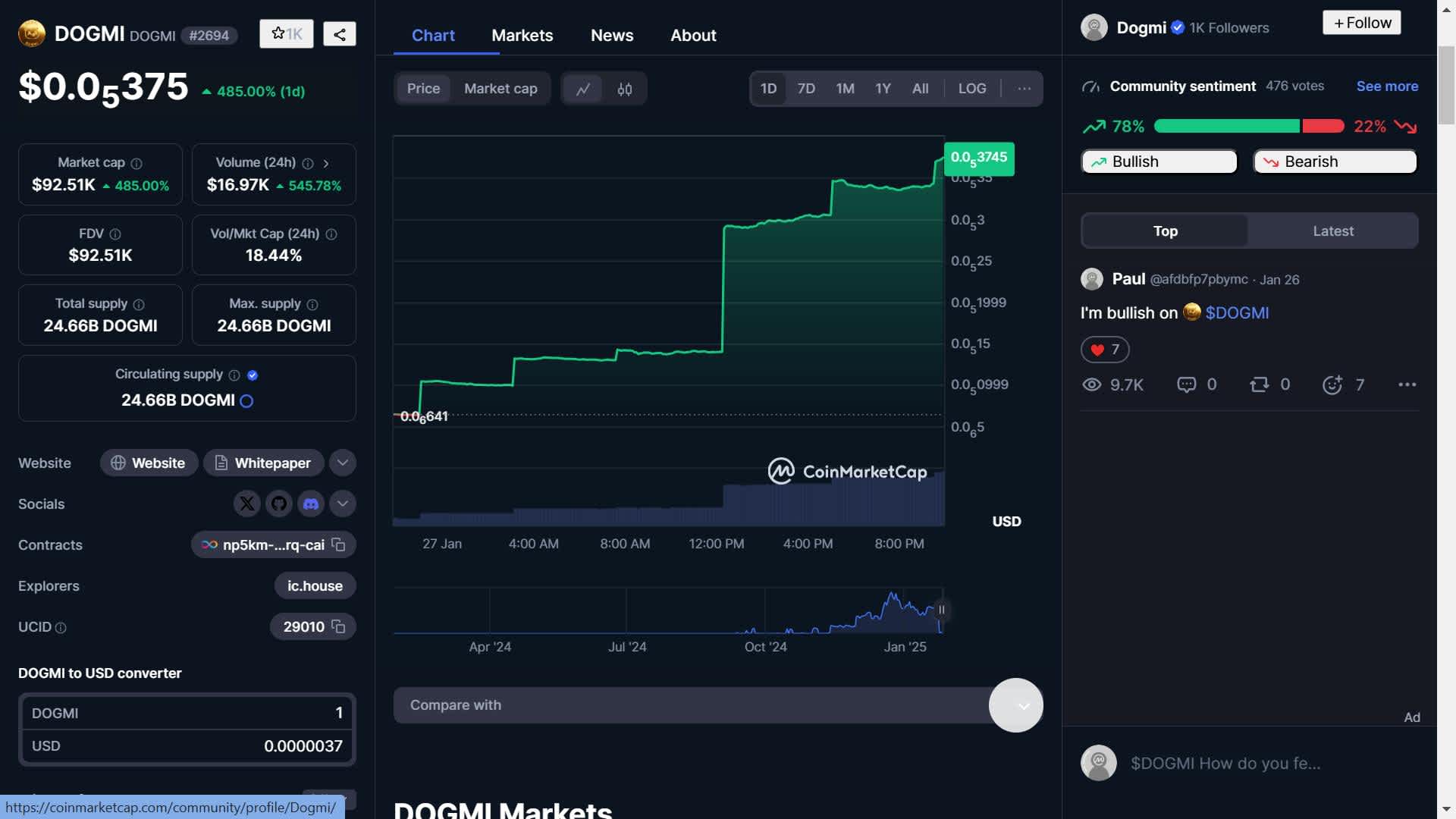Open News tab
The height and width of the screenshot is (819, 1456).
click(612, 35)
